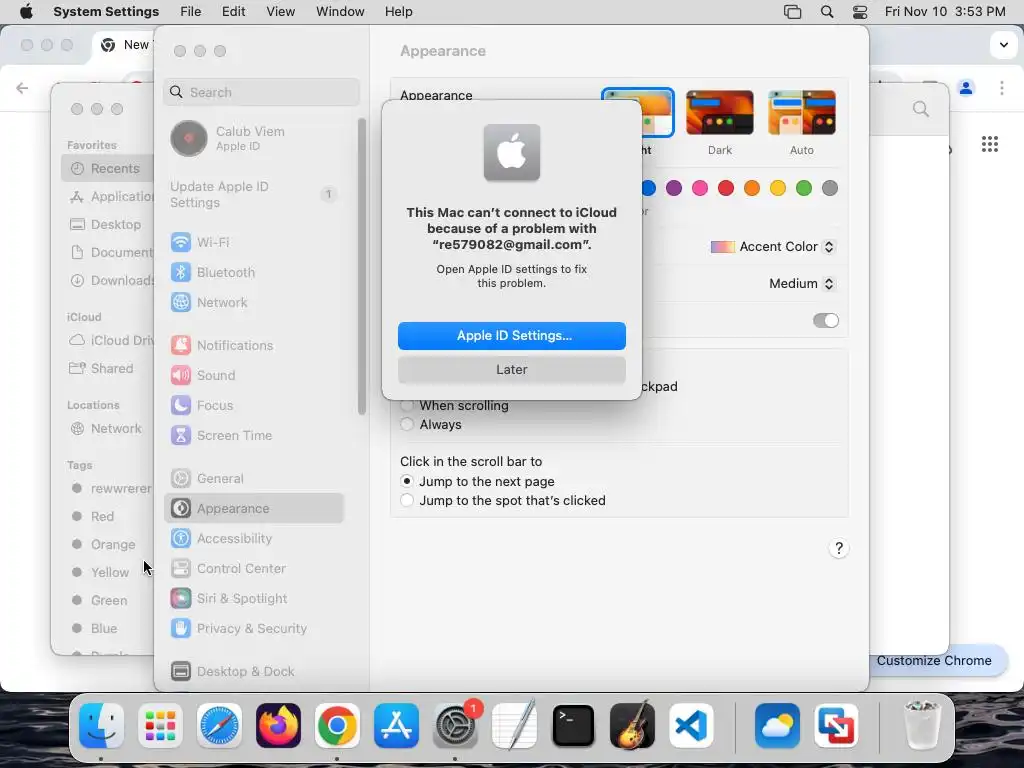1024x768 pixels.
Task: Launch Terminal from the Dock
Action: [573, 726]
